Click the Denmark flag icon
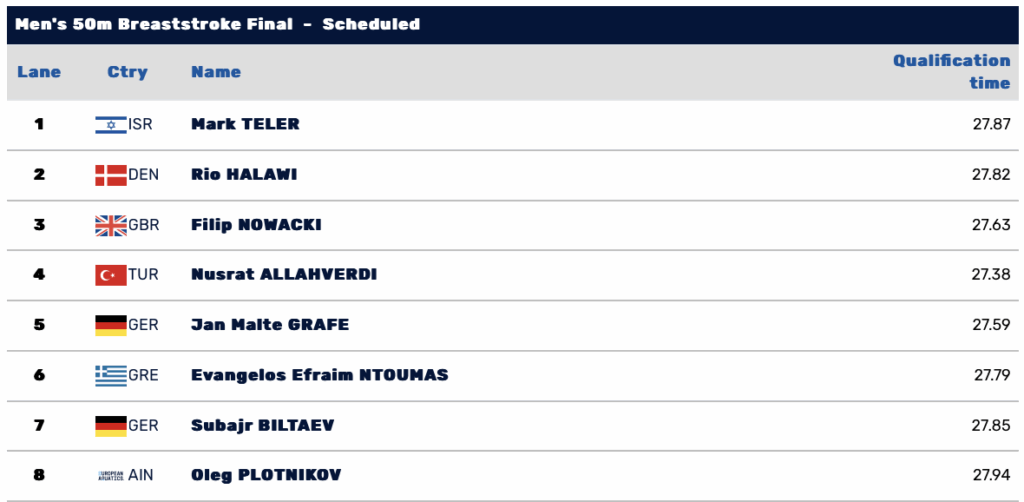 tap(110, 175)
